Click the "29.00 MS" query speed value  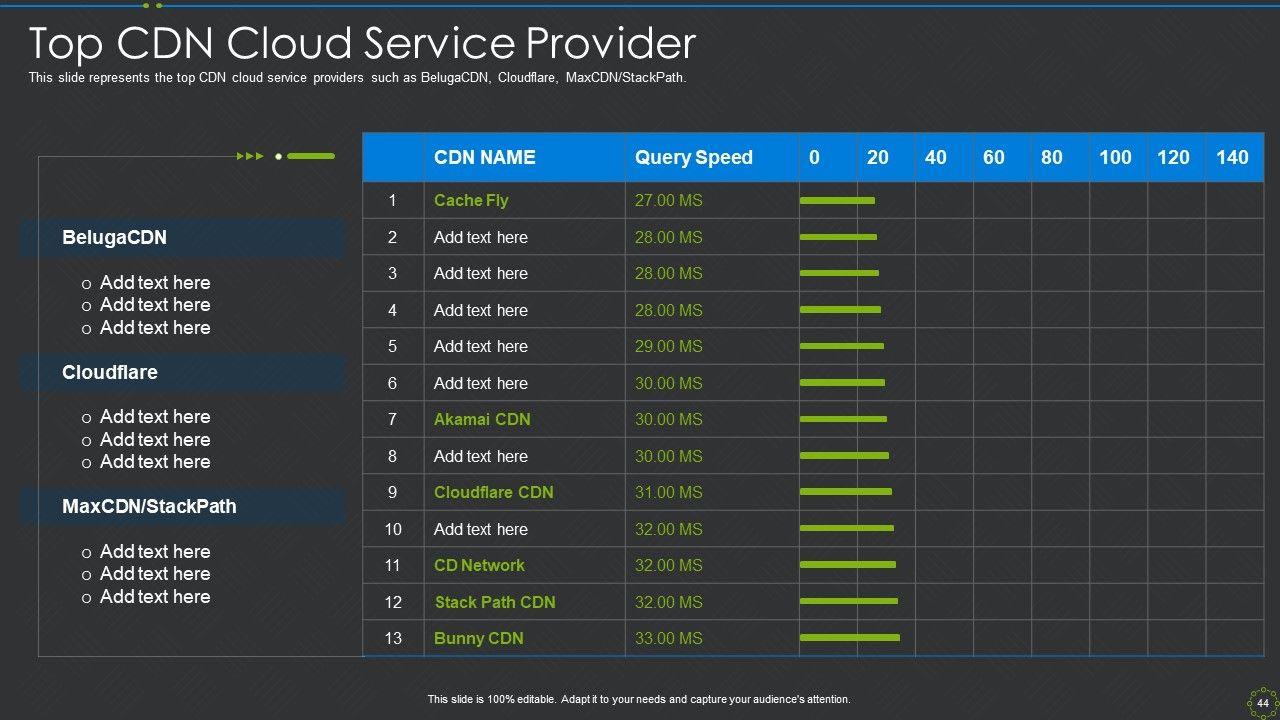point(669,346)
